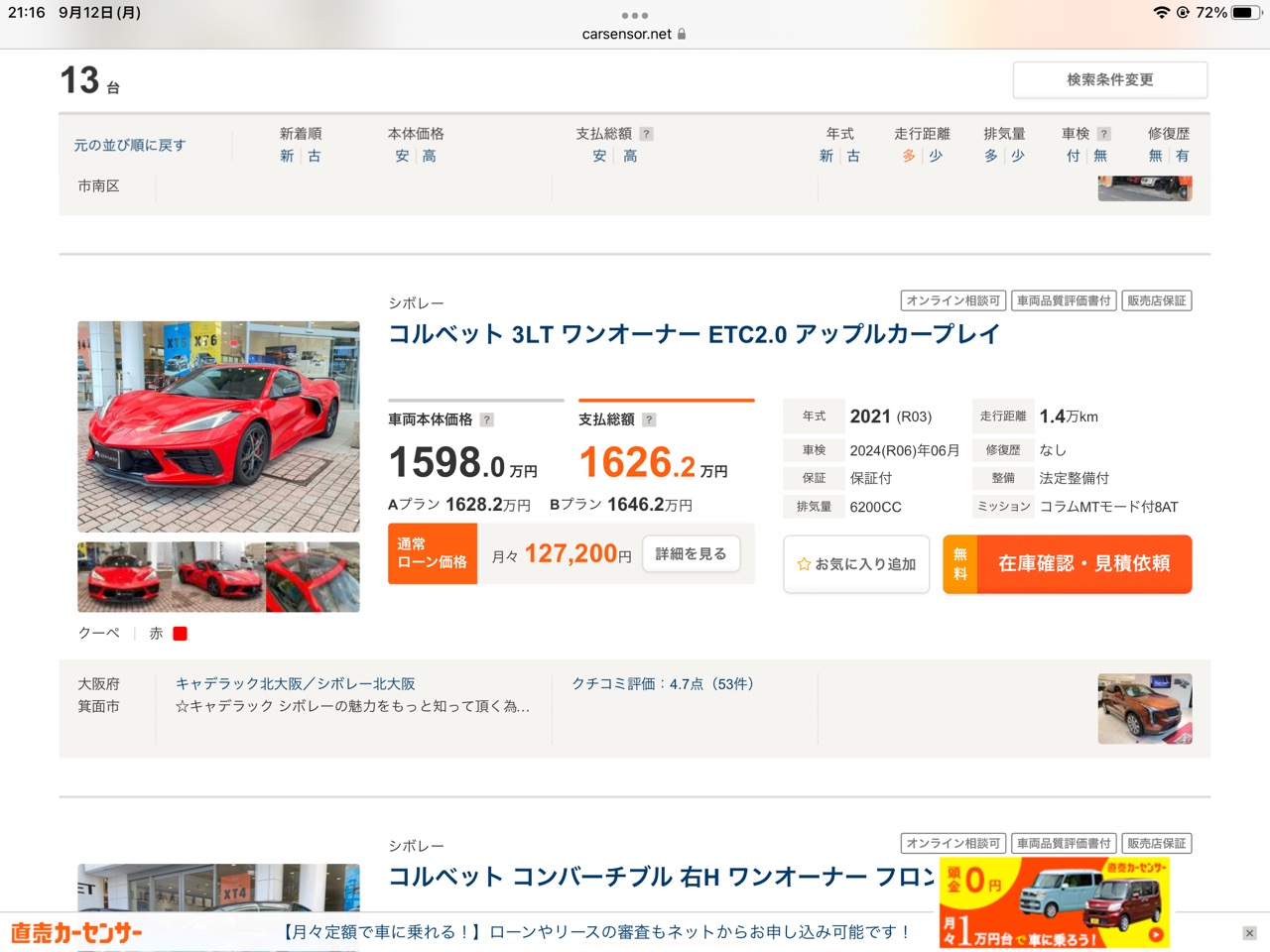The height and width of the screenshot is (952, 1270).
Task: Sort 新着順 by oldest (古)
Action: click(314, 156)
